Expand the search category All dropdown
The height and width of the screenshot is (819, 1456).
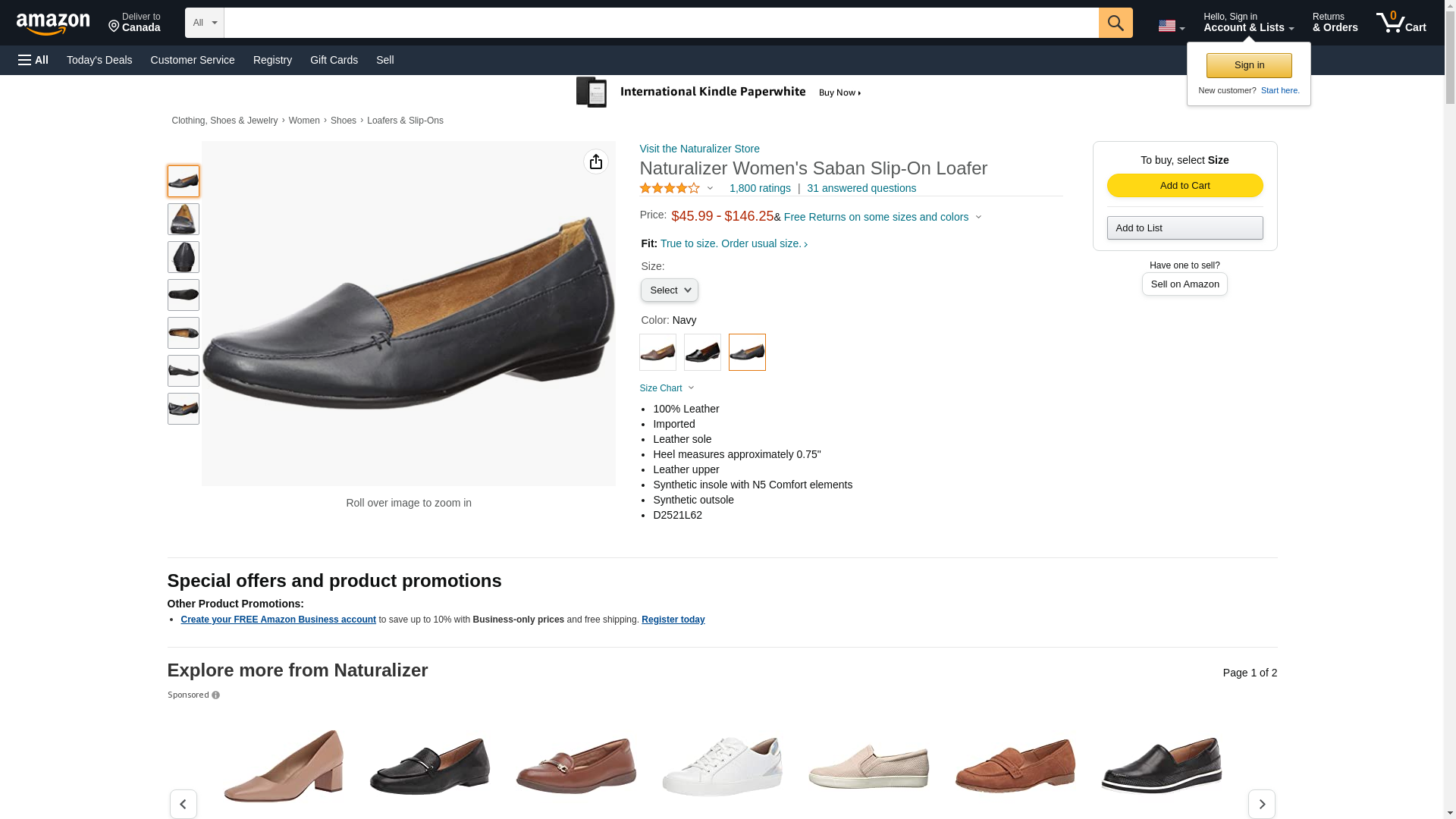coord(204,23)
